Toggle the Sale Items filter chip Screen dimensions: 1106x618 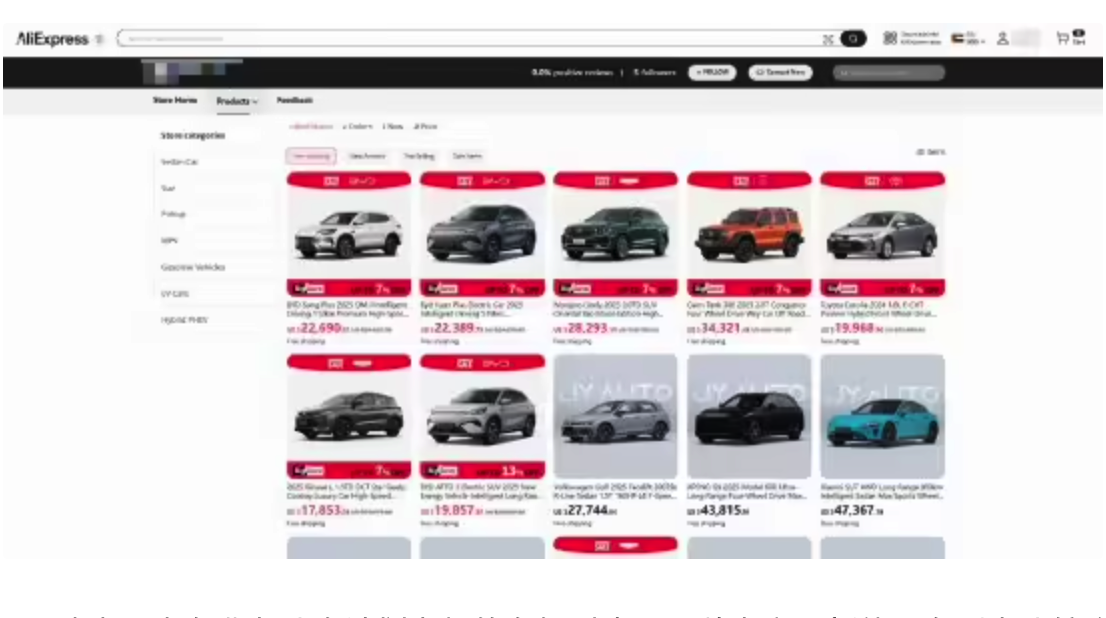pos(467,156)
